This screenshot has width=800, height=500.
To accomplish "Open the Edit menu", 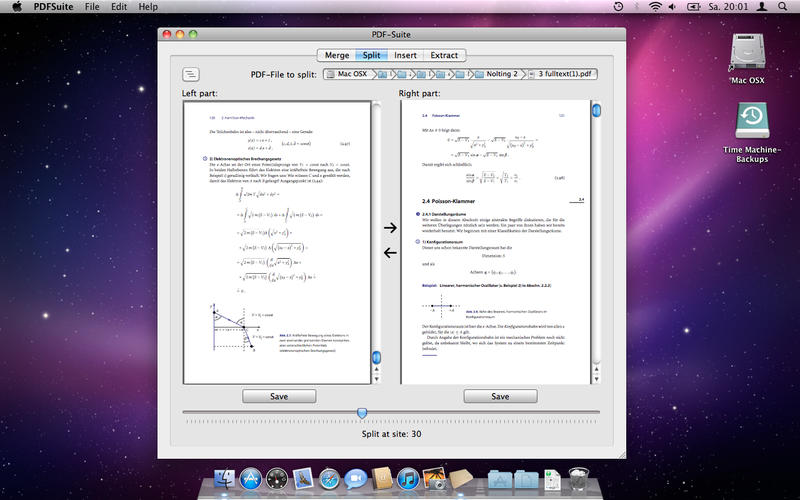I will tap(119, 7).
